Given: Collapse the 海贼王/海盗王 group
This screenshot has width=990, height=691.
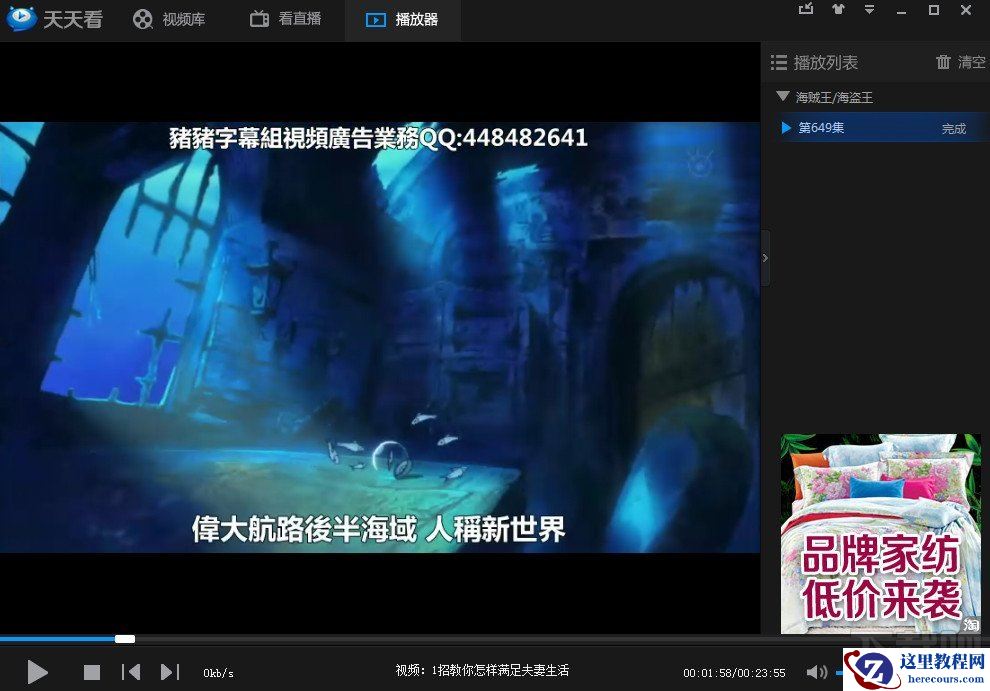Looking at the screenshot, I should 783,97.
